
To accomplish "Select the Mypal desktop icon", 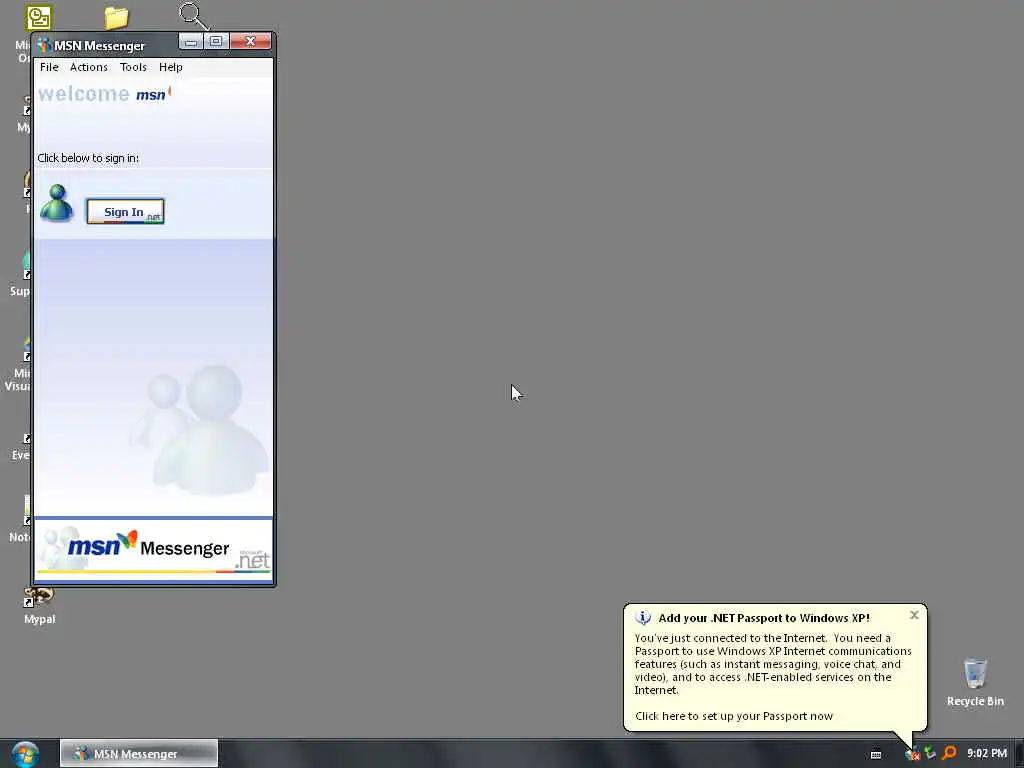I will click(39, 606).
